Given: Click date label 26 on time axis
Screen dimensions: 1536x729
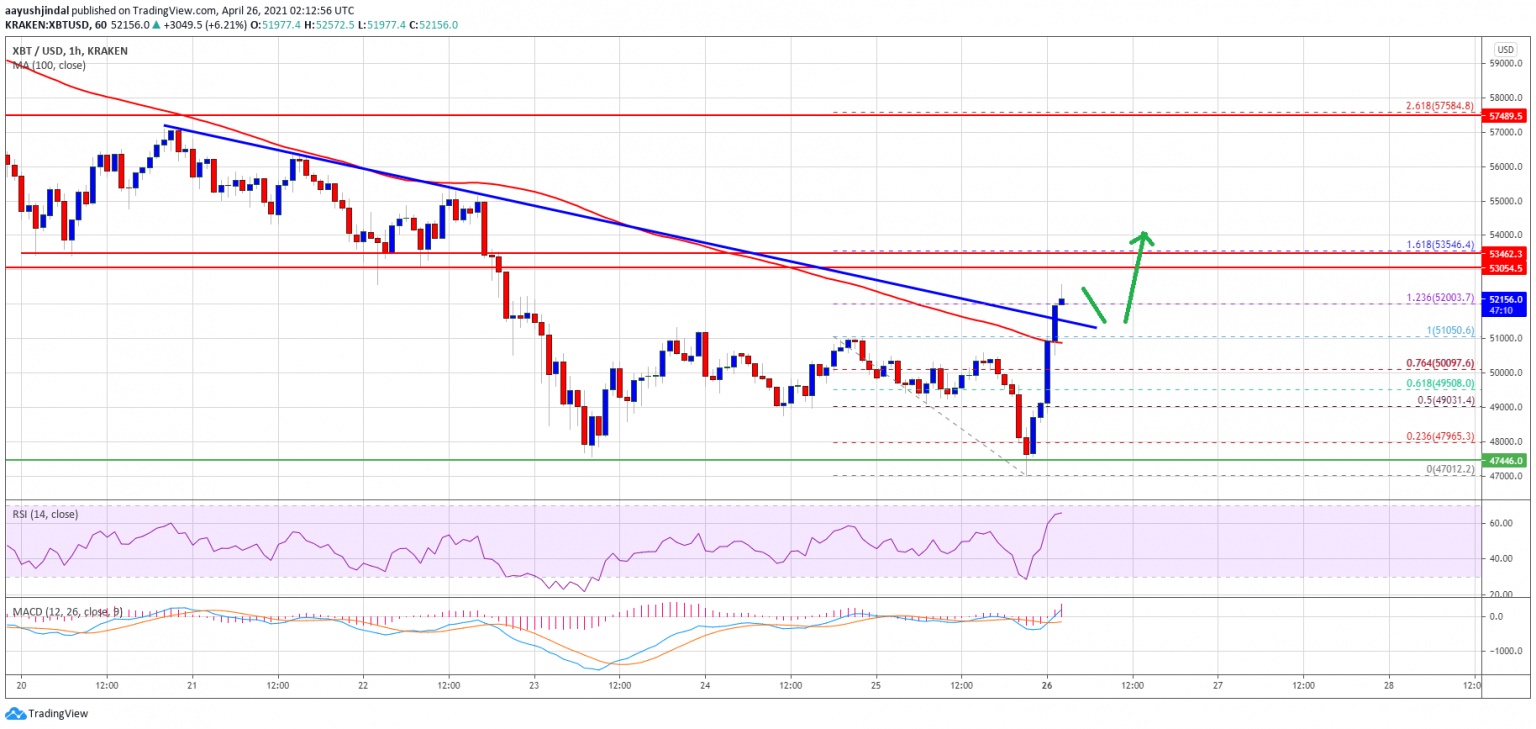Looking at the screenshot, I should (1047, 687).
